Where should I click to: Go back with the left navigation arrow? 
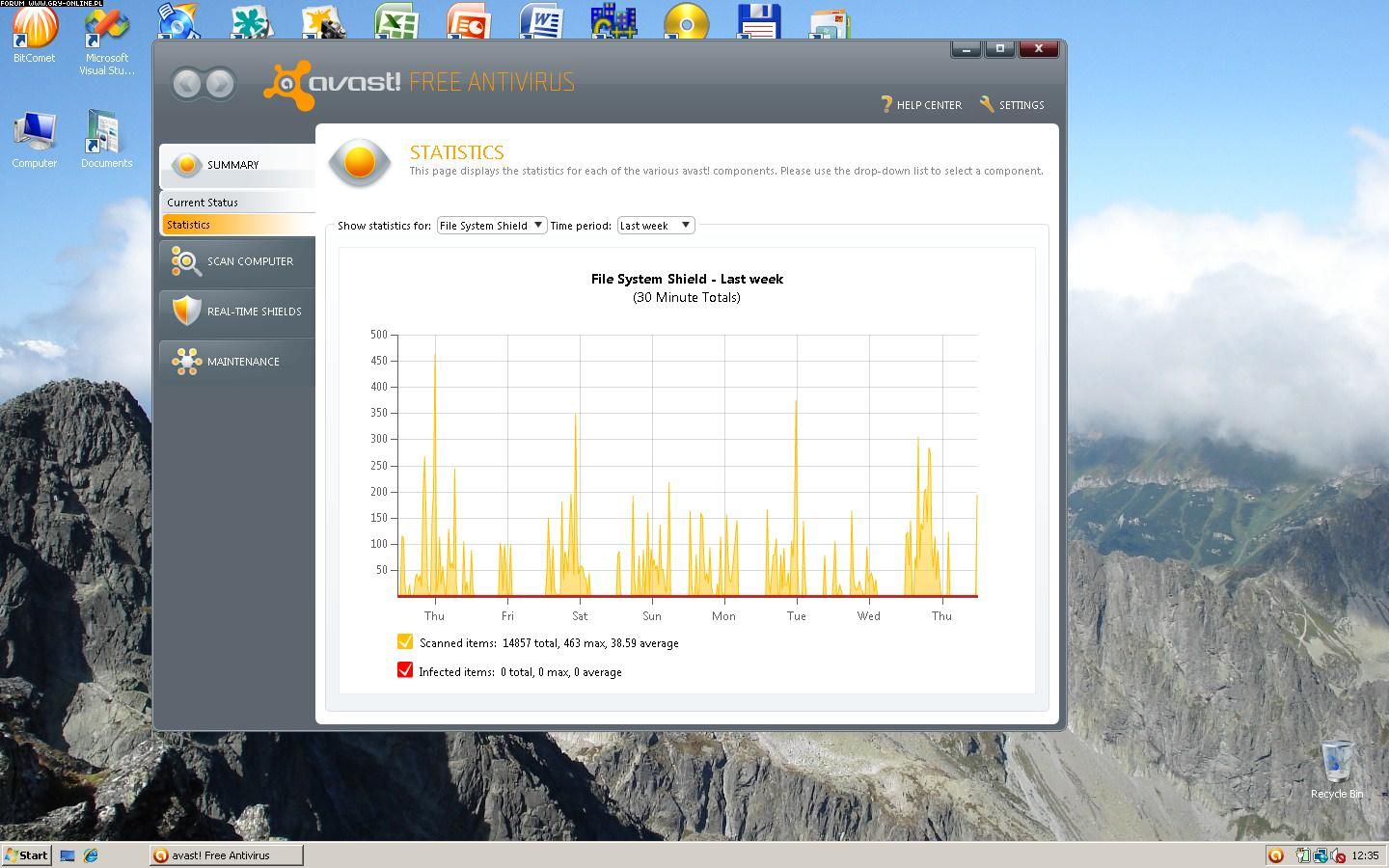187,84
